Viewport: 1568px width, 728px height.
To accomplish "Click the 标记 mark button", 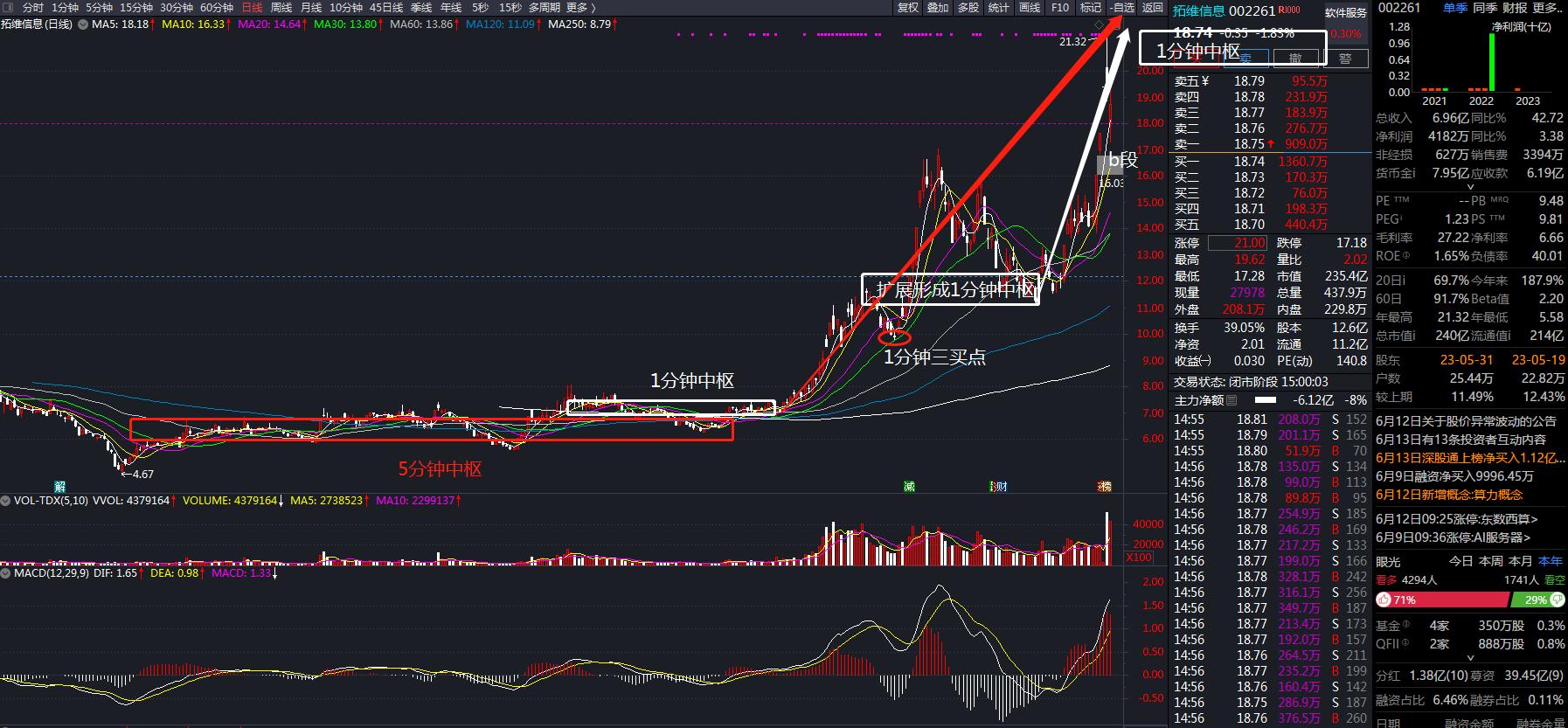I will pos(1090,7).
